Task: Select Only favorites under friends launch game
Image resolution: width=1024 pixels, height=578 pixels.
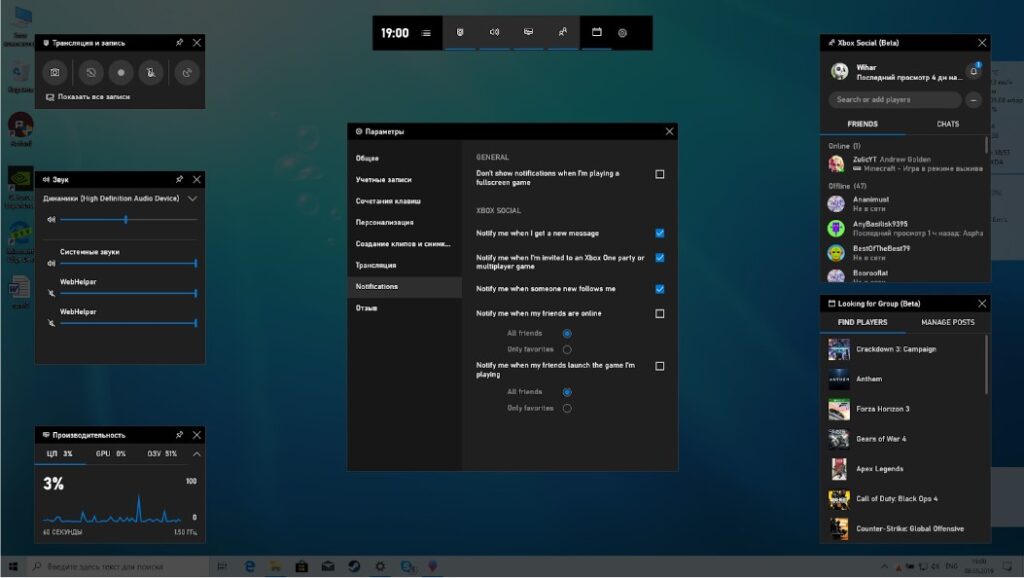Action: click(567, 409)
